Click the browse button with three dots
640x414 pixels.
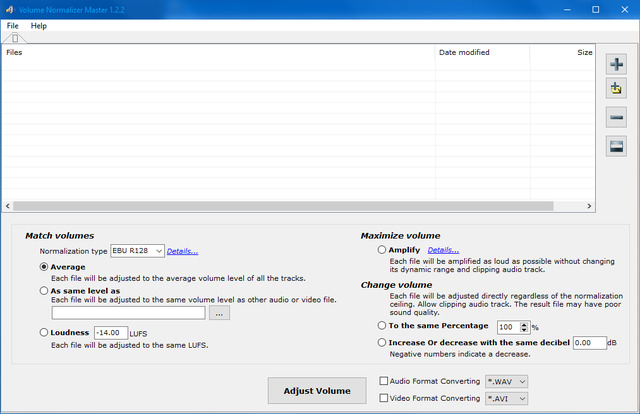coord(220,313)
